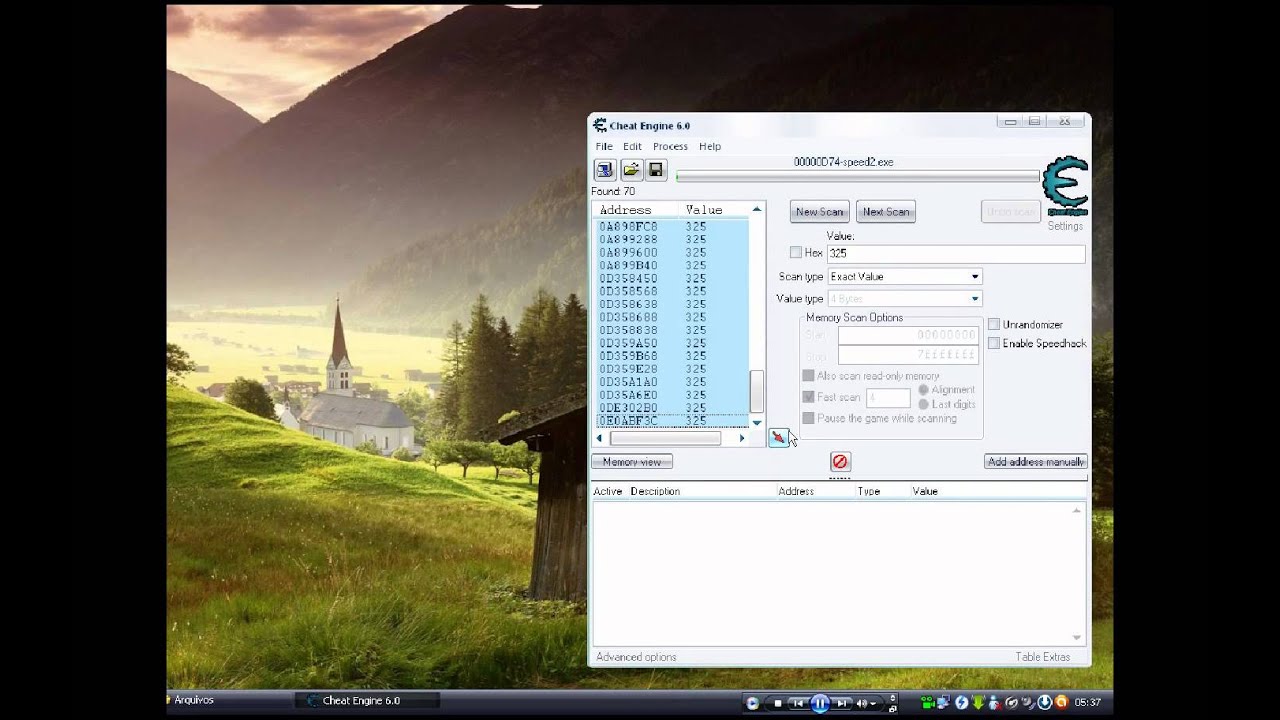This screenshot has width=1280, height=720.
Task: Open Table Extras
Action: click(1043, 657)
